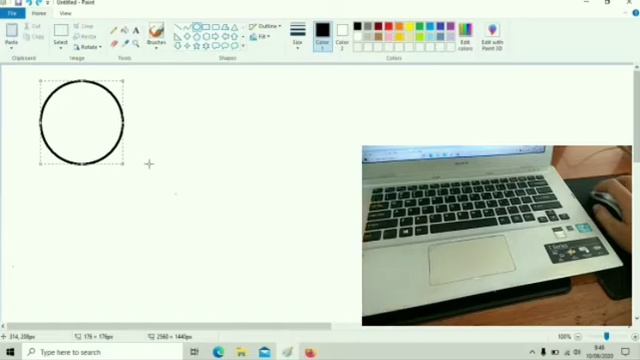This screenshot has height=360, width=640.
Task: Choose the Four-point star shape
Action: point(187,46)
